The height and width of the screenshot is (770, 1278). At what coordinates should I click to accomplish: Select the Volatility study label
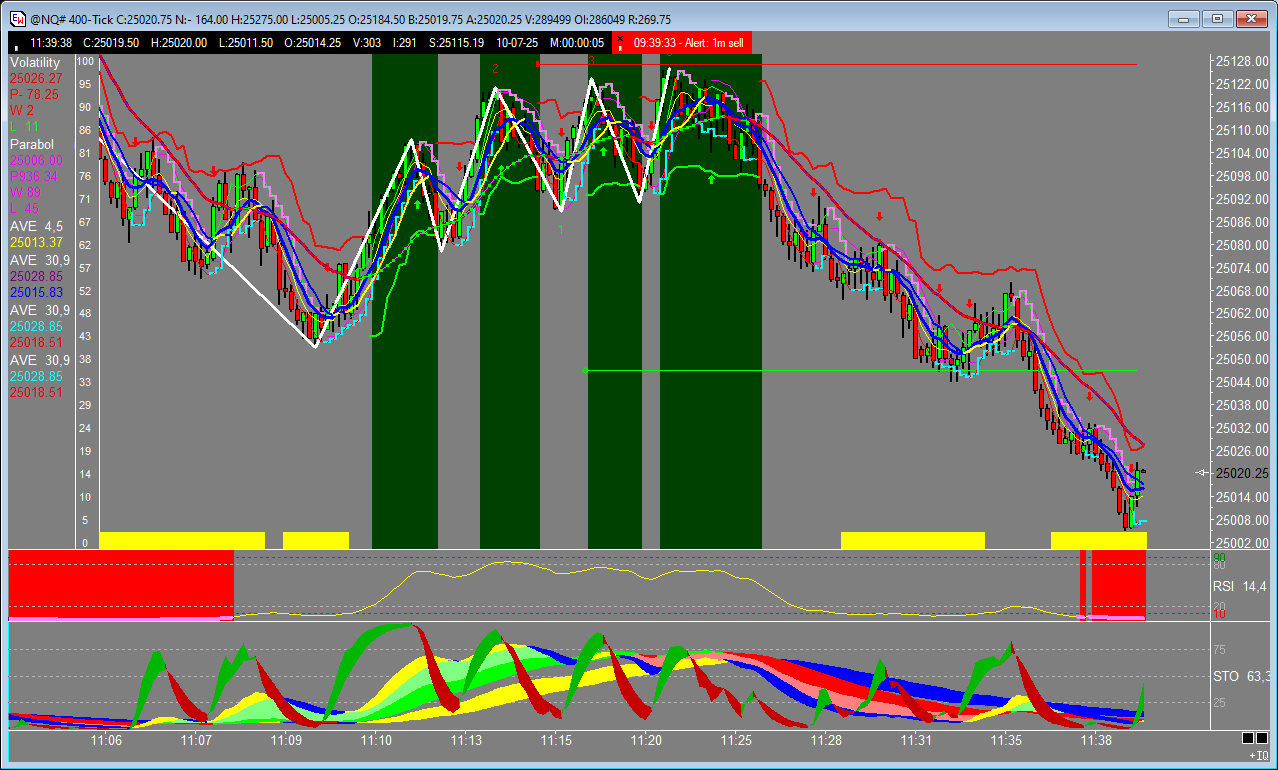click(36, 62)
